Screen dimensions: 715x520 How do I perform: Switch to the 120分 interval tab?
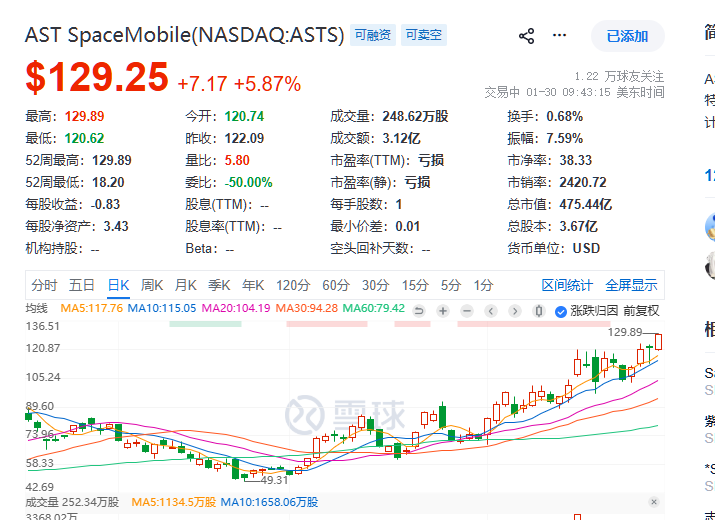[x=293, y=286]
